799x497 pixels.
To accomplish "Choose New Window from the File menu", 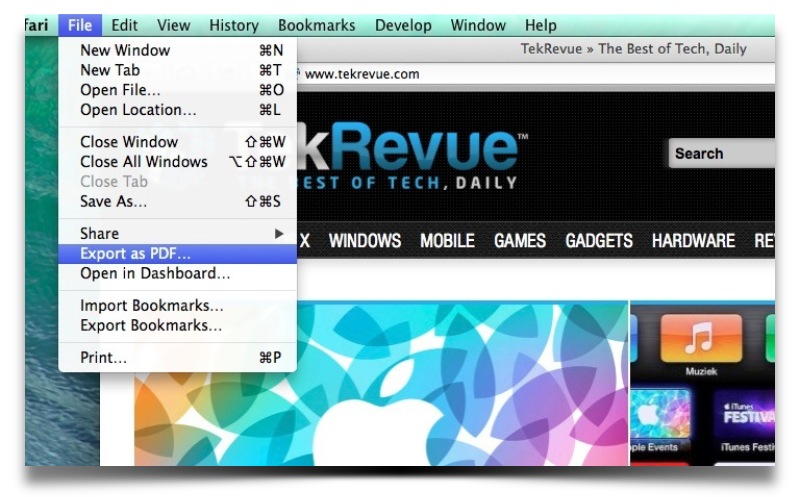I will pyautogui.click(x=177, y=50).
